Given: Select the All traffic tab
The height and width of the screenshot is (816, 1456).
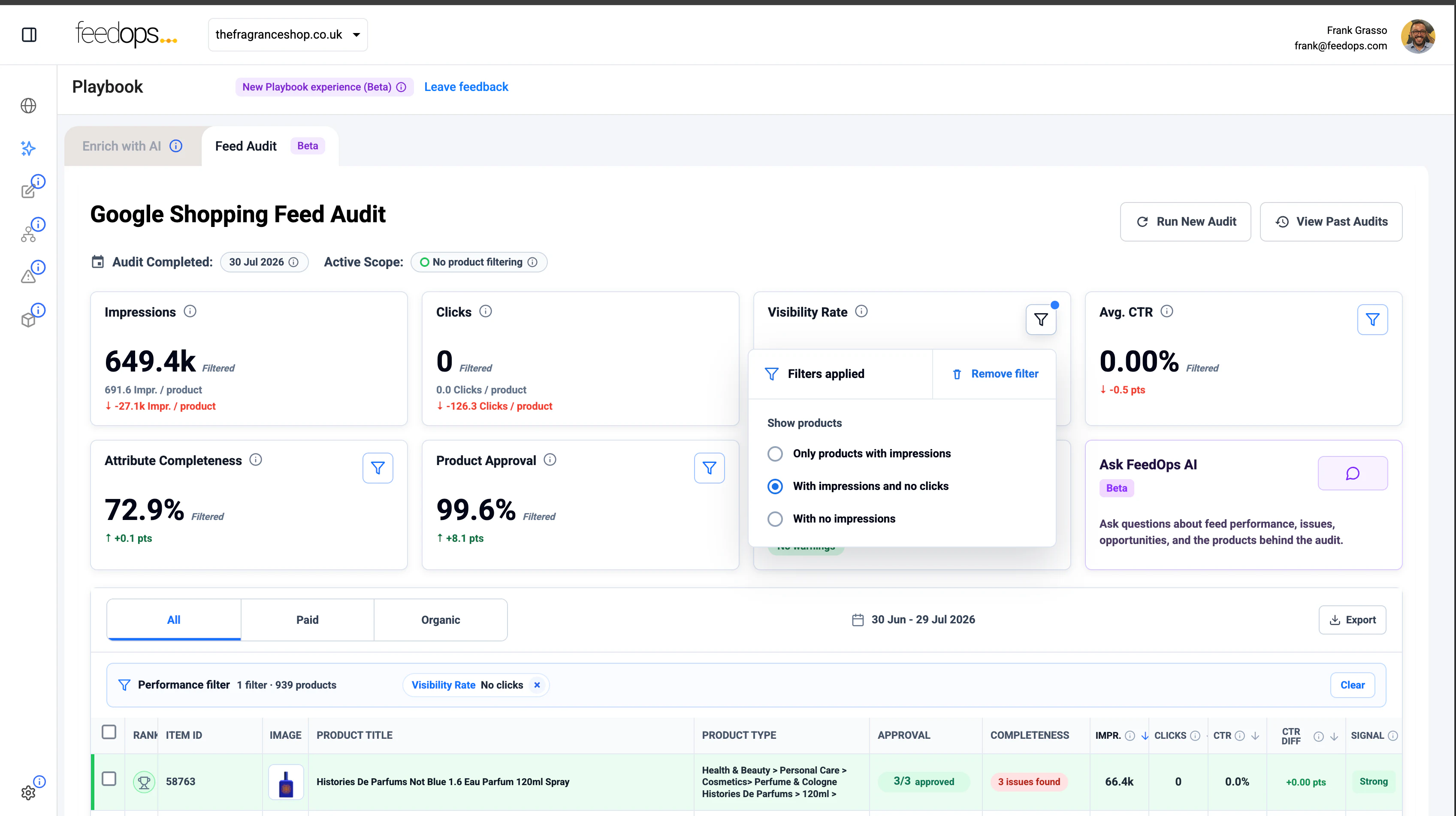Looking at the screenshot, I should 173,620.
